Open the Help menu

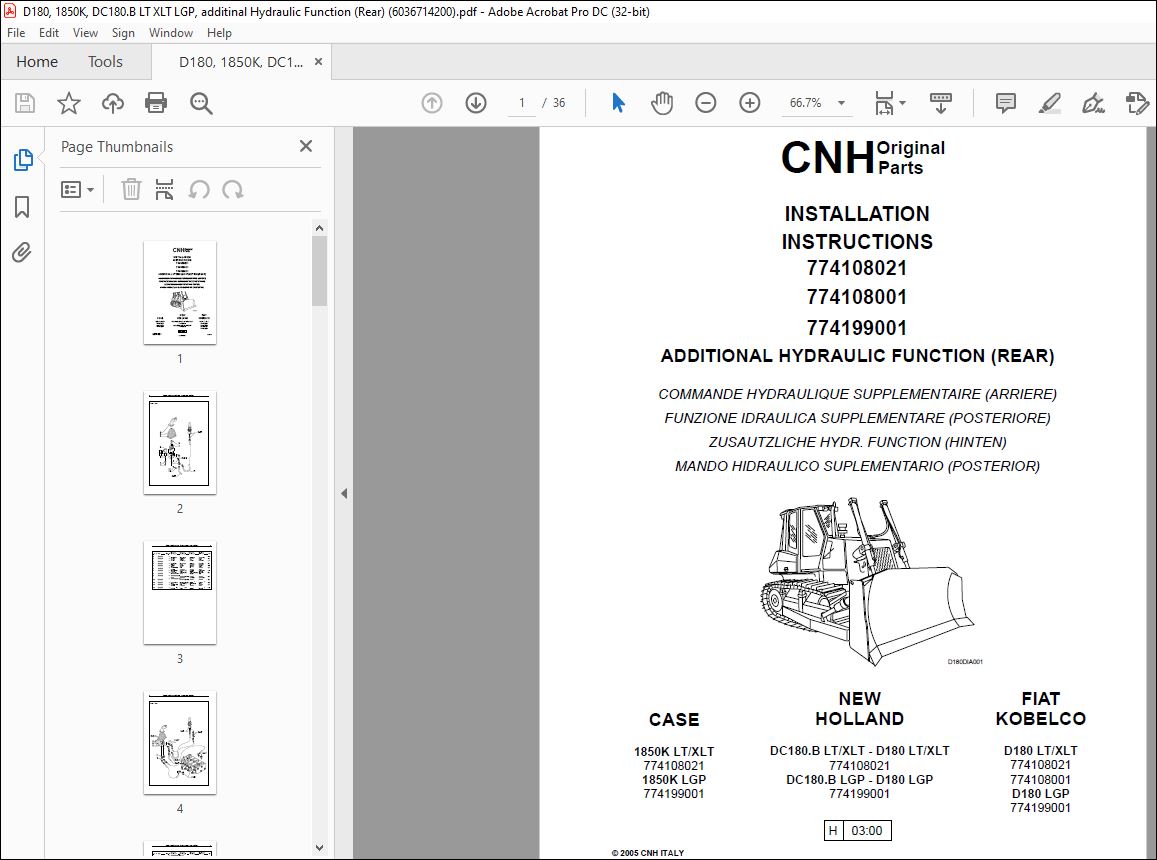[219, 32]
